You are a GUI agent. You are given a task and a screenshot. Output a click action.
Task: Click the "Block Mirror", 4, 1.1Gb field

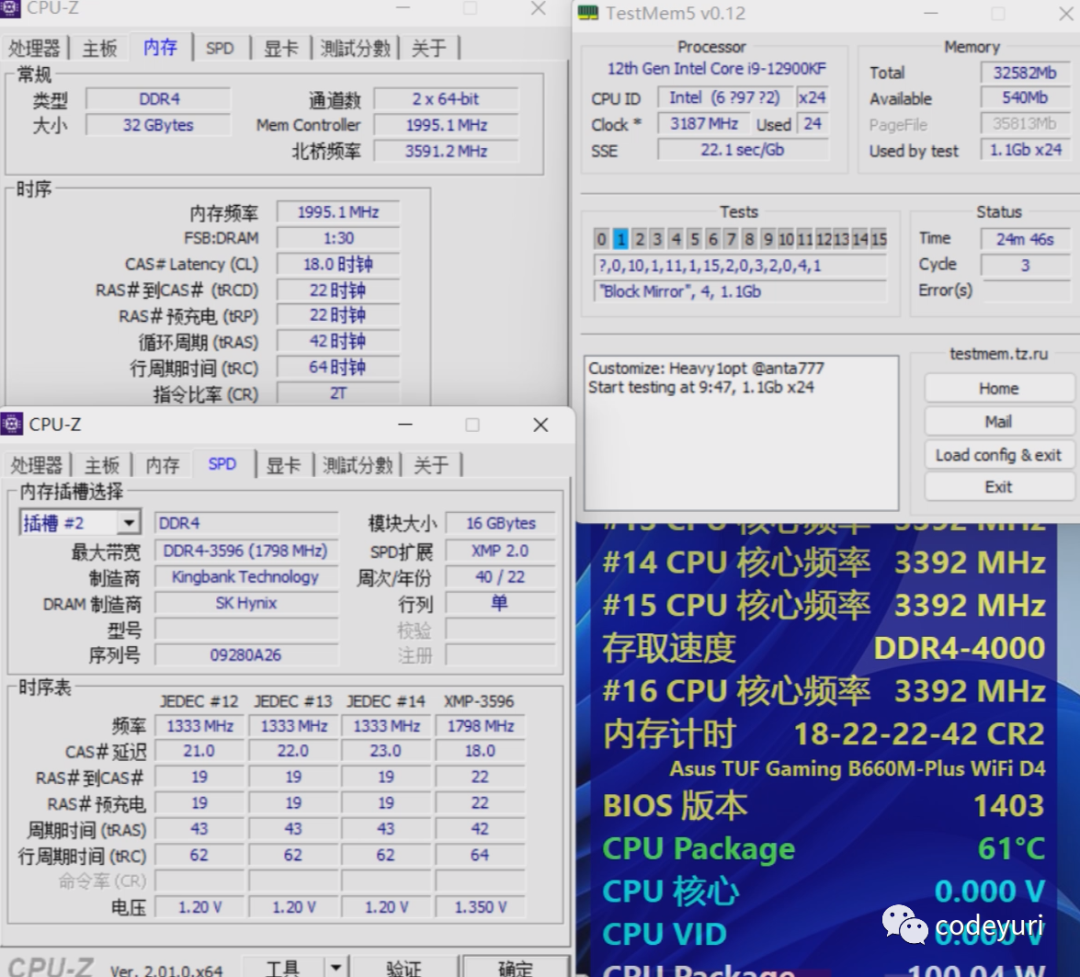coord(740,291)
